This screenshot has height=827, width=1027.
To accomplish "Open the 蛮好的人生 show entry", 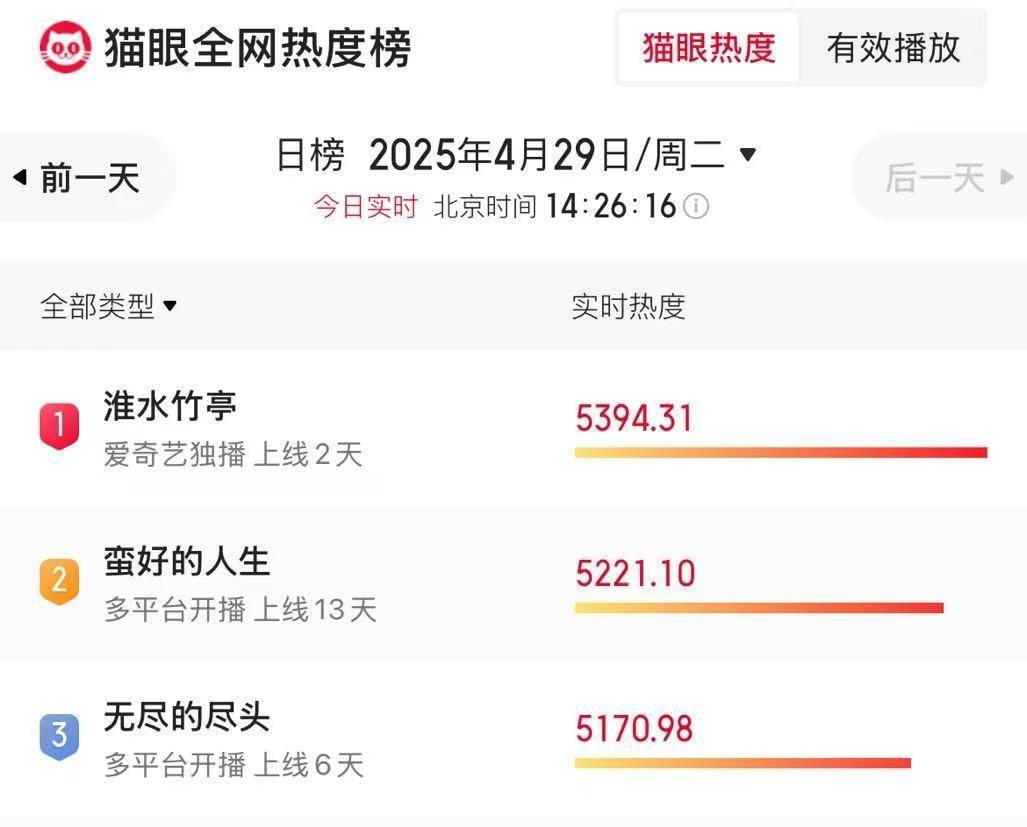I will tap(514, 582).
